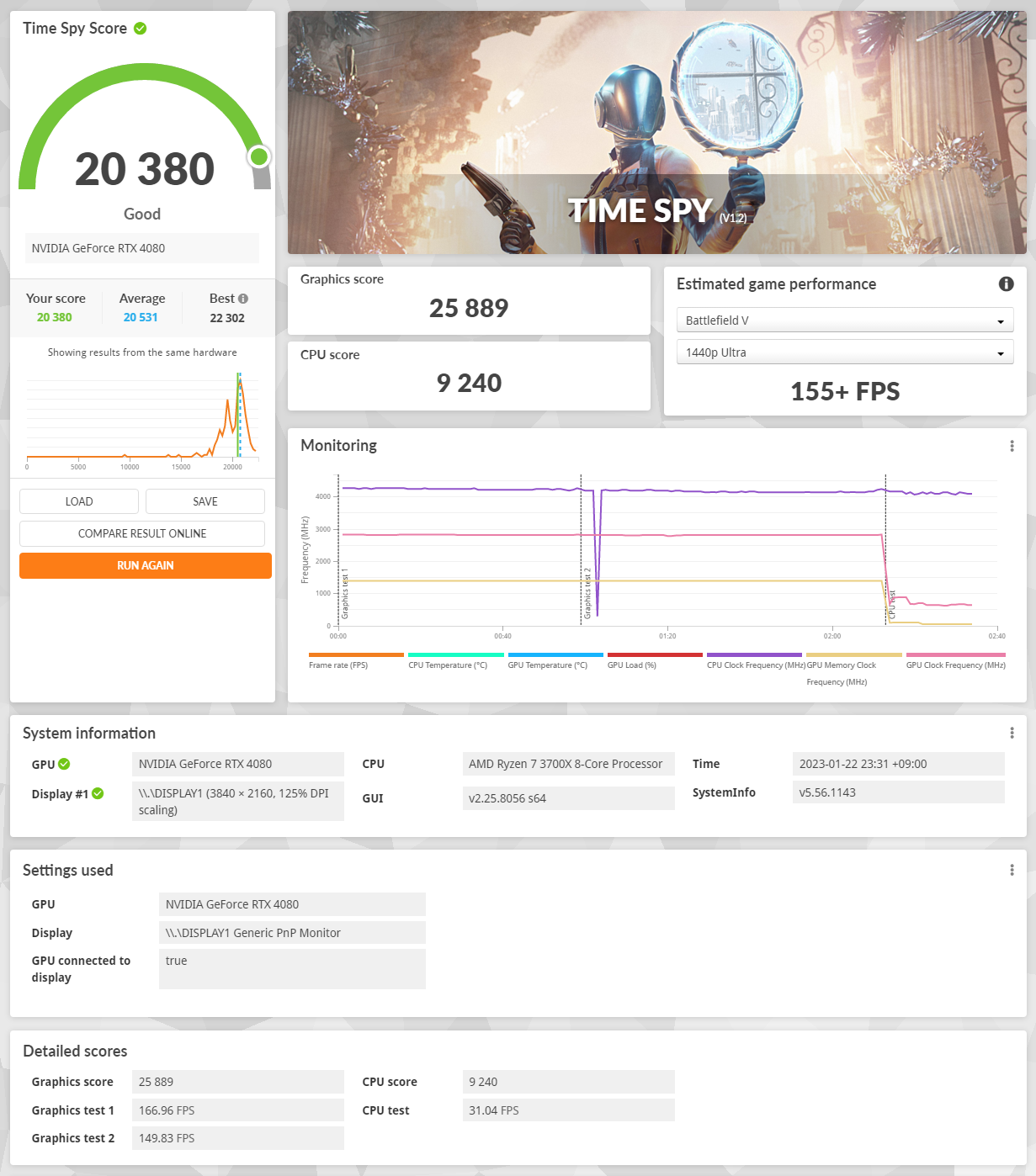The width and height of the screenshot is (1036, 1176).
Task: Click System information GPU RTX 4080 value
Action: coord(238,764)
